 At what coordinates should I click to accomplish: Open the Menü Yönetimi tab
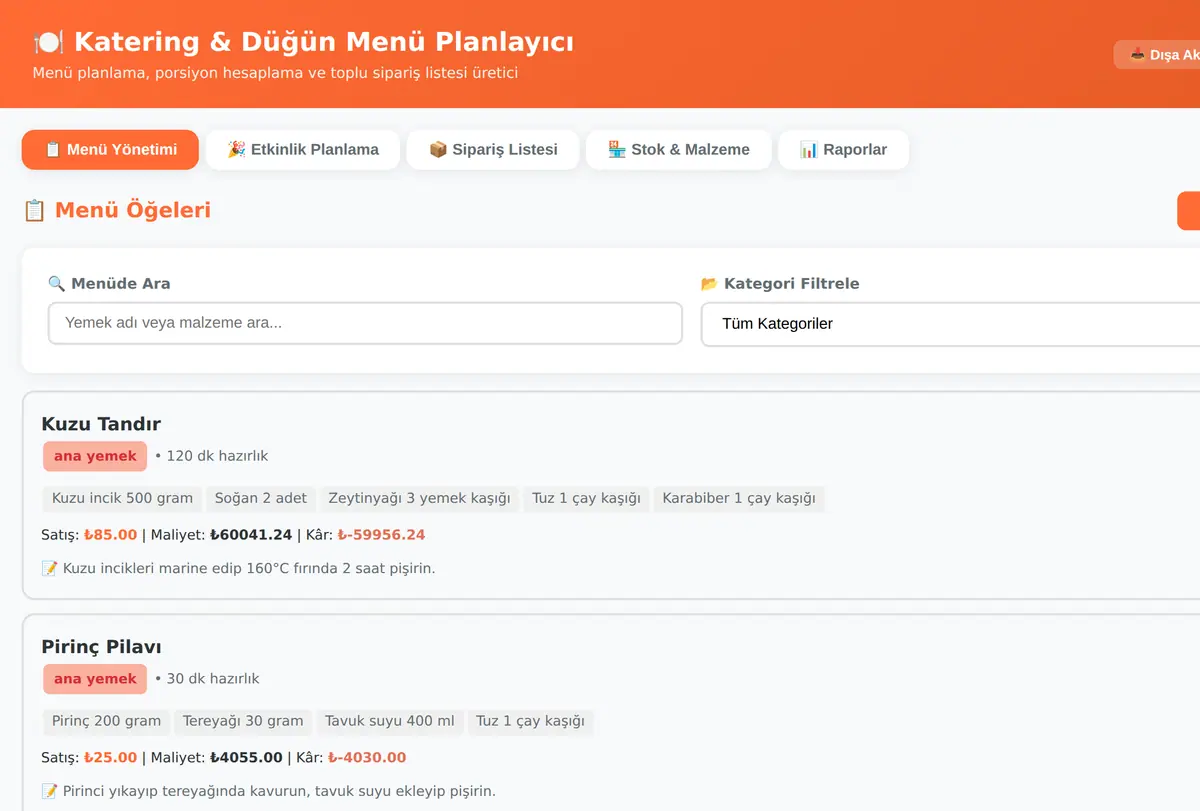pos(110,150)
